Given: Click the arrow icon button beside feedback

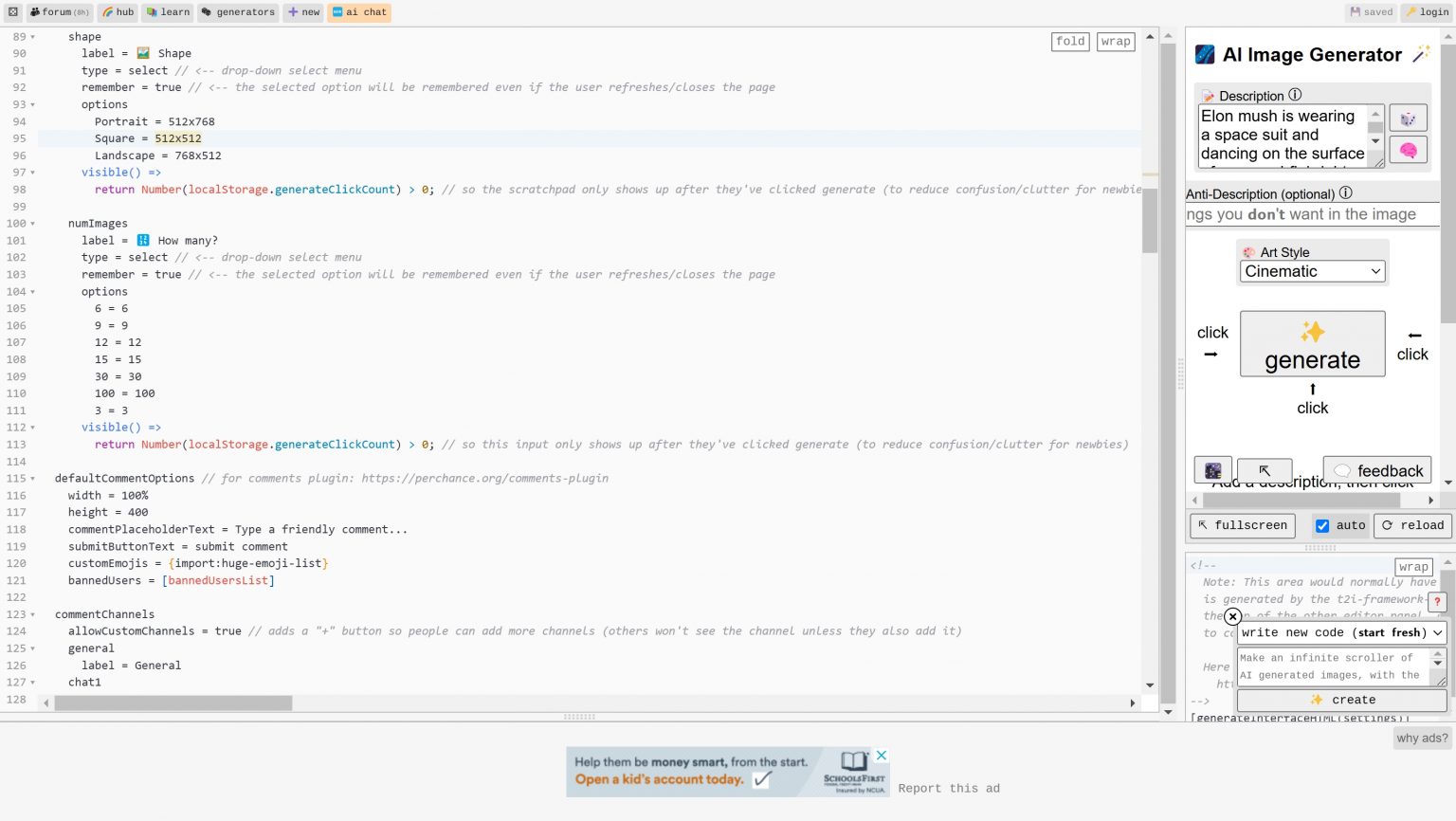Looking at the screenshot, I should pyautogui.click(x=1264, y=470).
